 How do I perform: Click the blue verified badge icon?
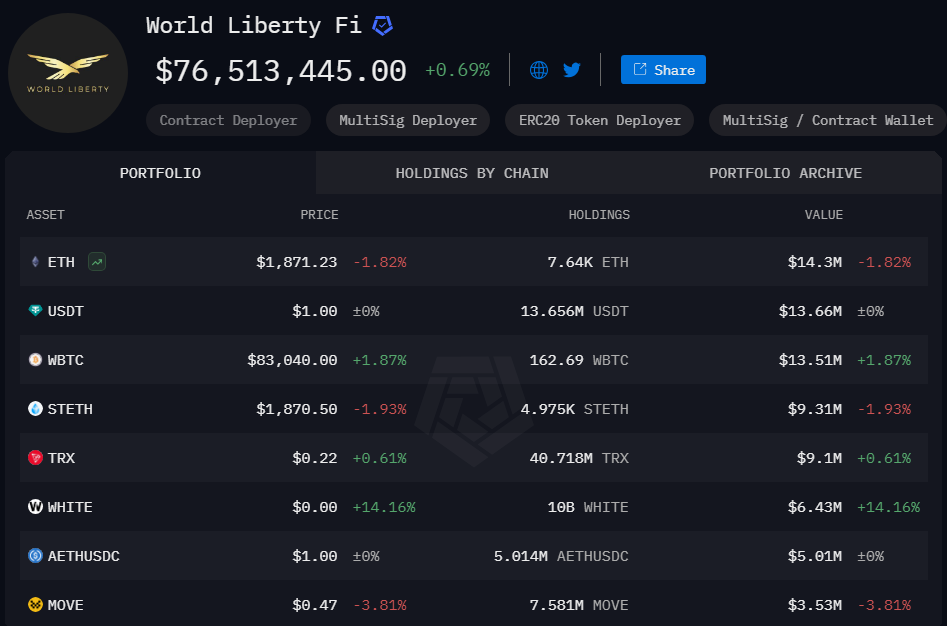[x=382, y=26]
